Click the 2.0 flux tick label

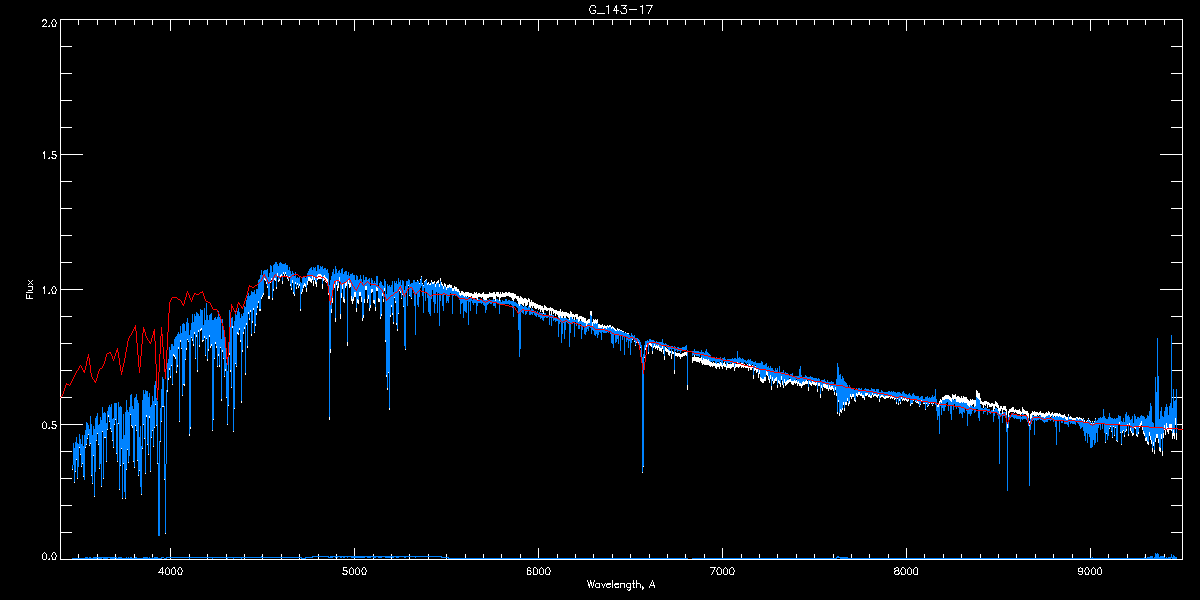tap(49, 22)
